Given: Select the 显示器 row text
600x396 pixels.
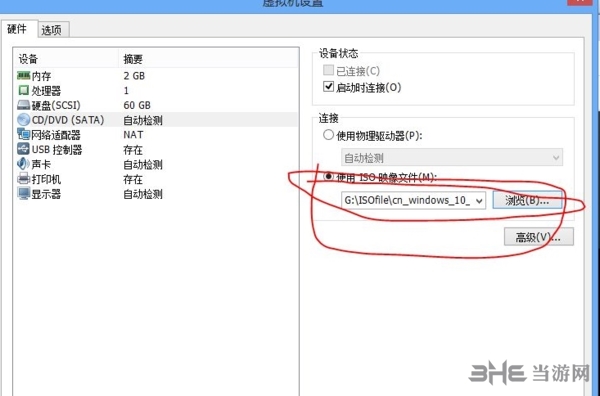Looking at the screenshot, I should pos(46,194).
